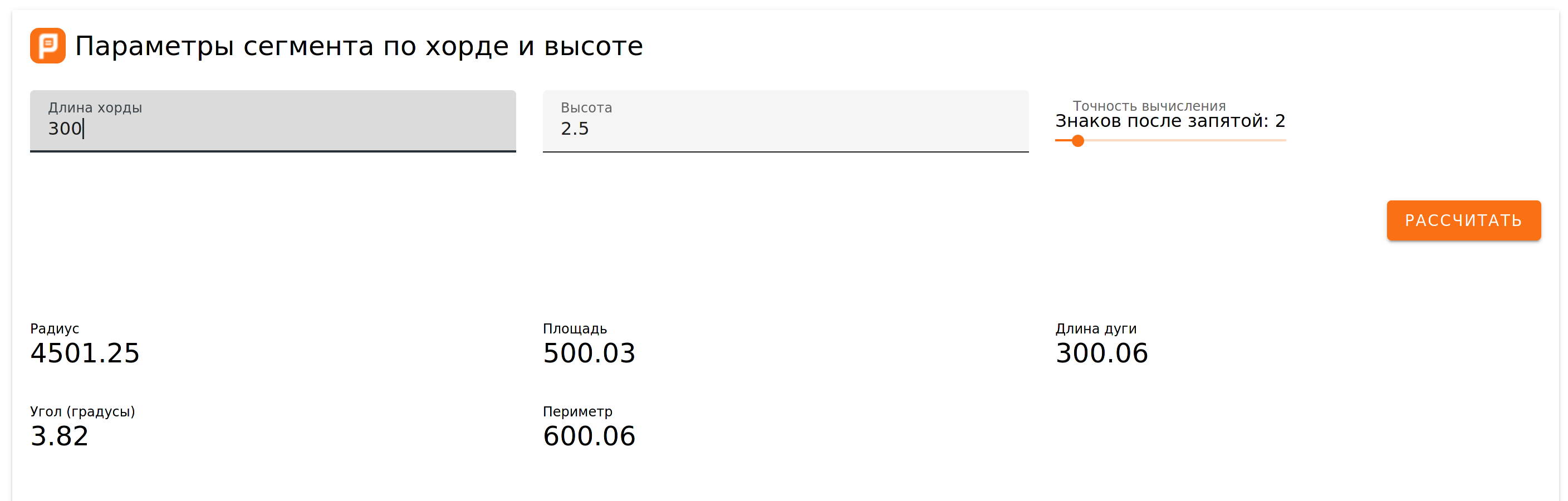This screenshot has height=501, width=1568.
Task: Click the Периметр label
Action: point(577,411)
